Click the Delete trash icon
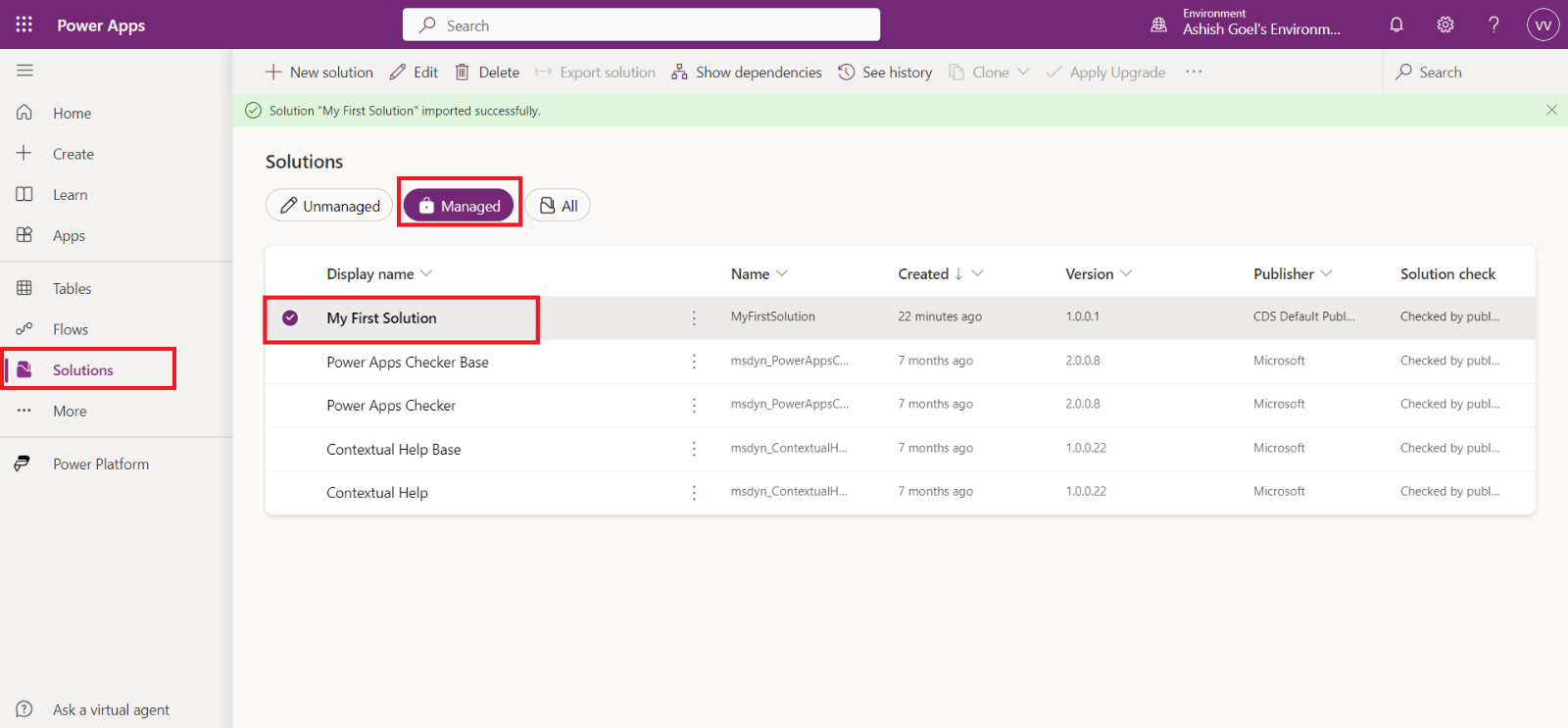Viewport: 1568px width, 728px height. coord(463,73)
